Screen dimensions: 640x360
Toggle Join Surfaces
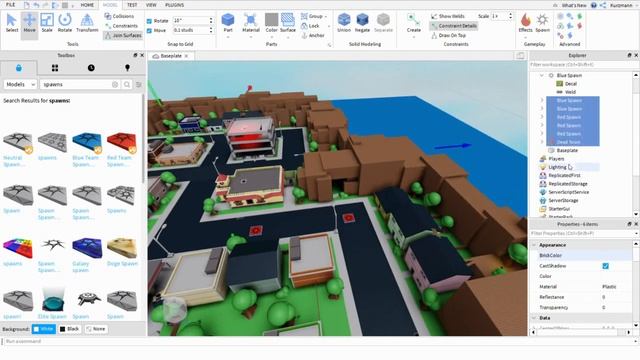coord(123,36)
